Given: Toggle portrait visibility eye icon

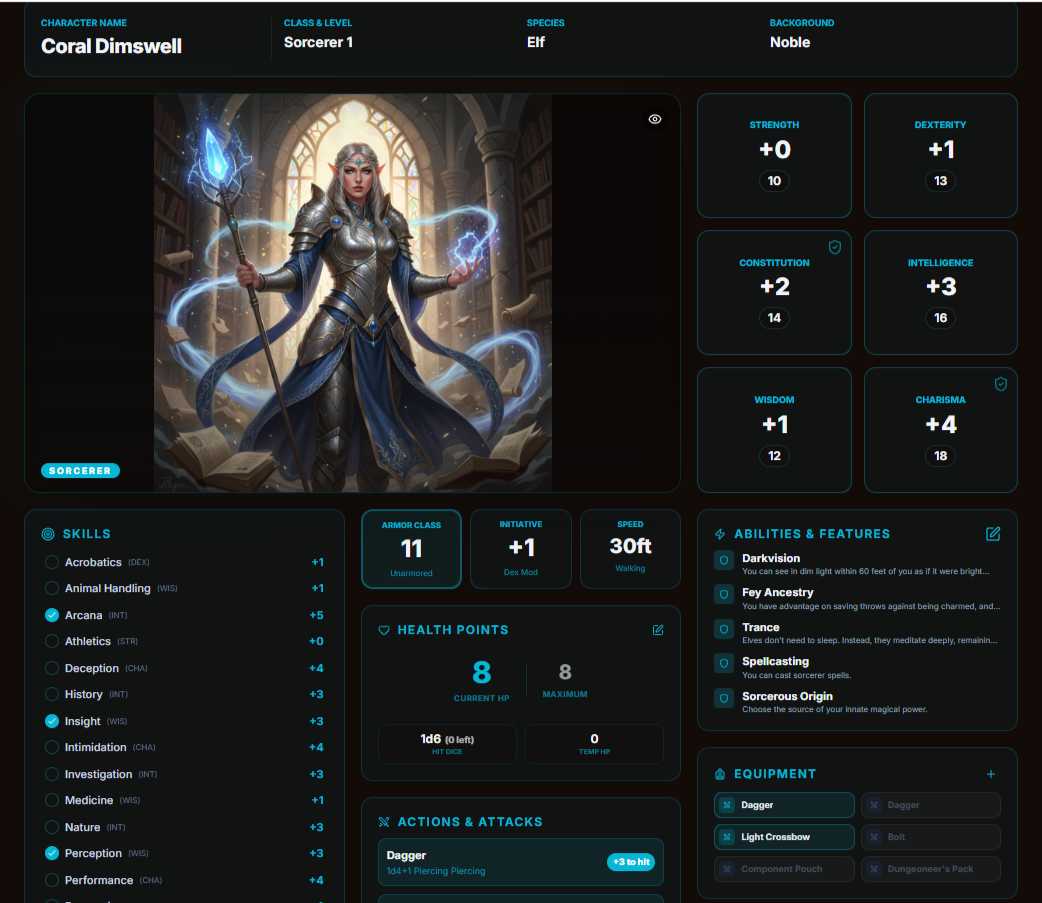Looking at the screenshot, I should pos(655,119).
